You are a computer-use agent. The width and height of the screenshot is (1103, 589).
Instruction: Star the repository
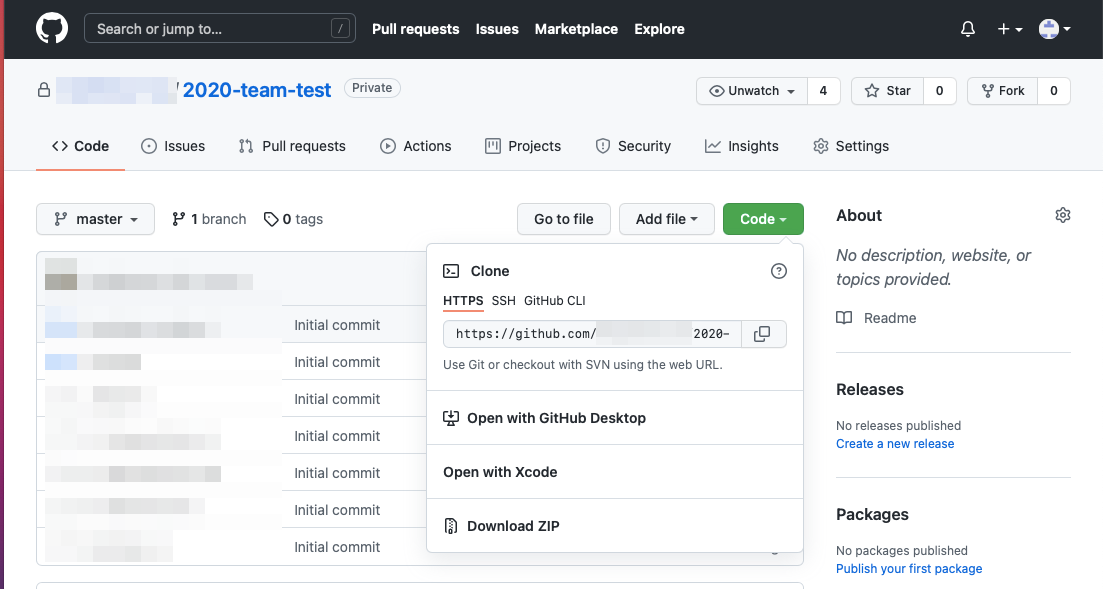[x=887, y=91]
